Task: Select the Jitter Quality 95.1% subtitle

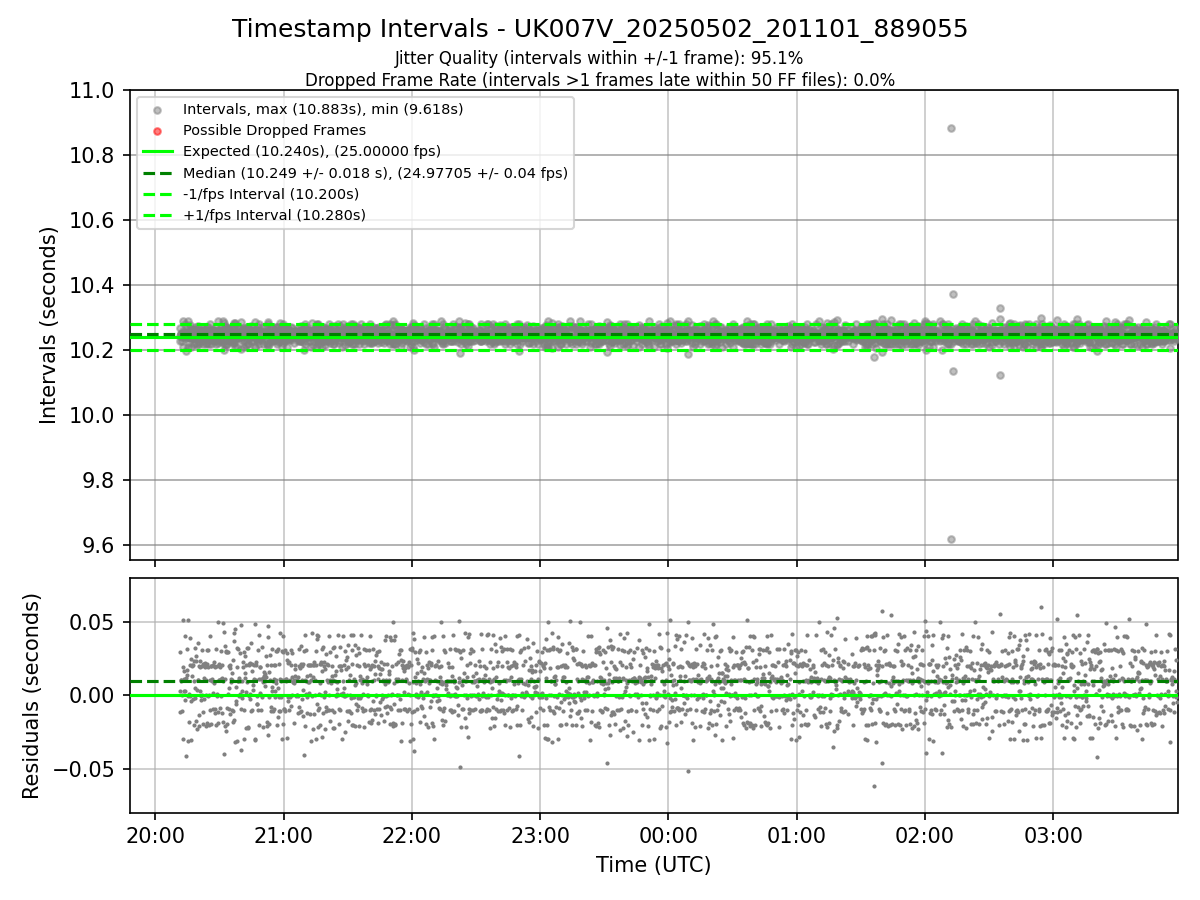Action: coord(599,58)
